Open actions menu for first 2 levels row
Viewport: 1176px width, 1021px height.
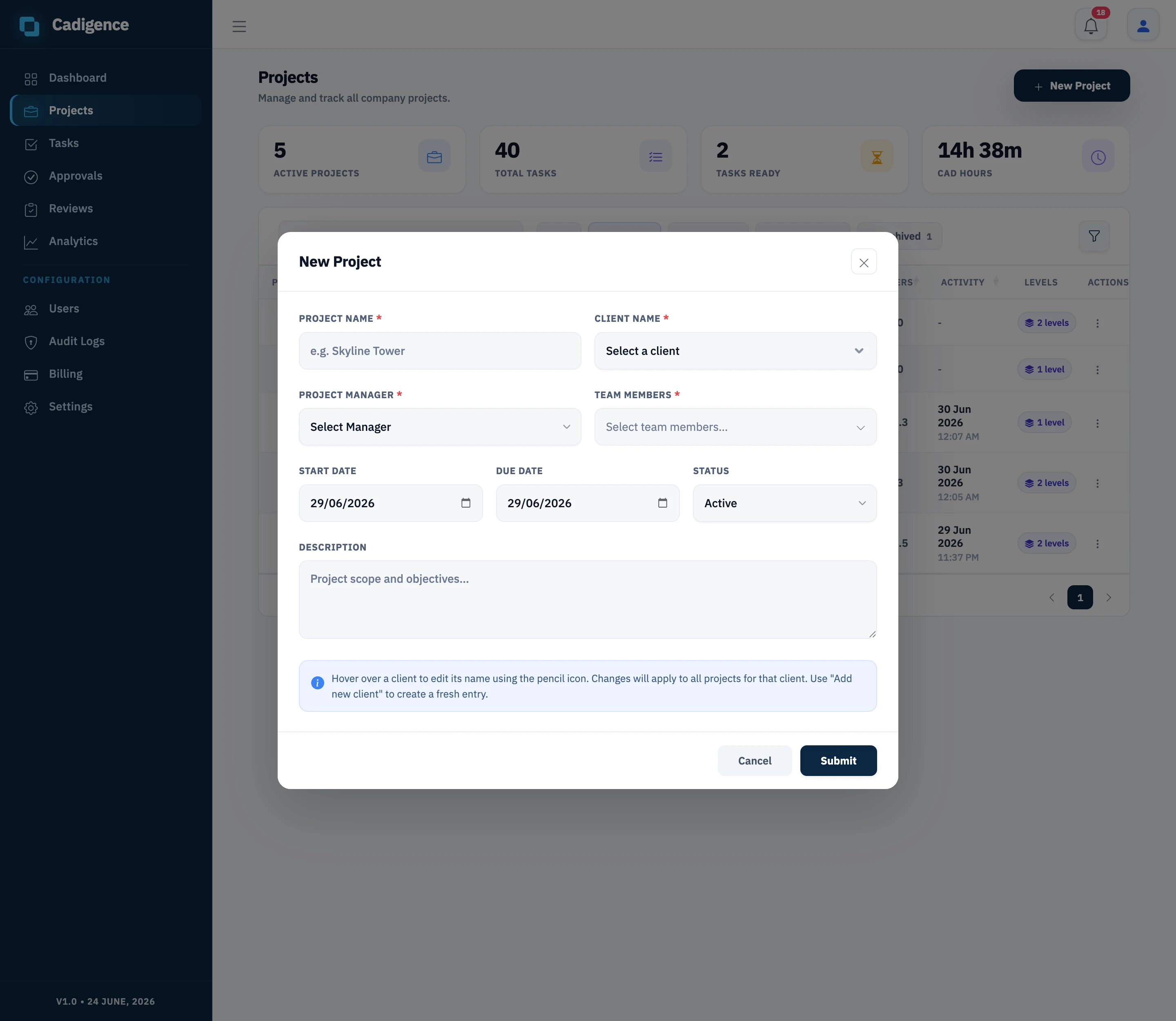pos(1097,323)
